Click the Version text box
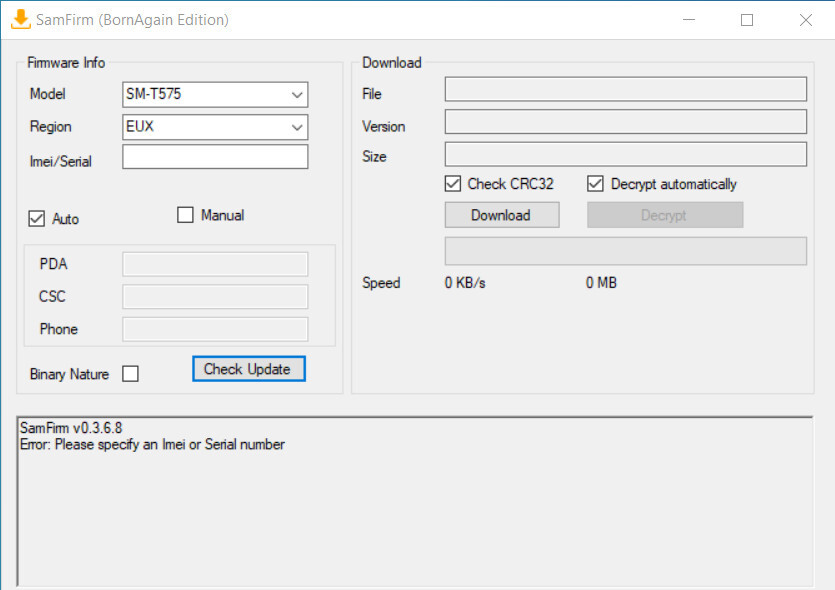 coord(626,122)
